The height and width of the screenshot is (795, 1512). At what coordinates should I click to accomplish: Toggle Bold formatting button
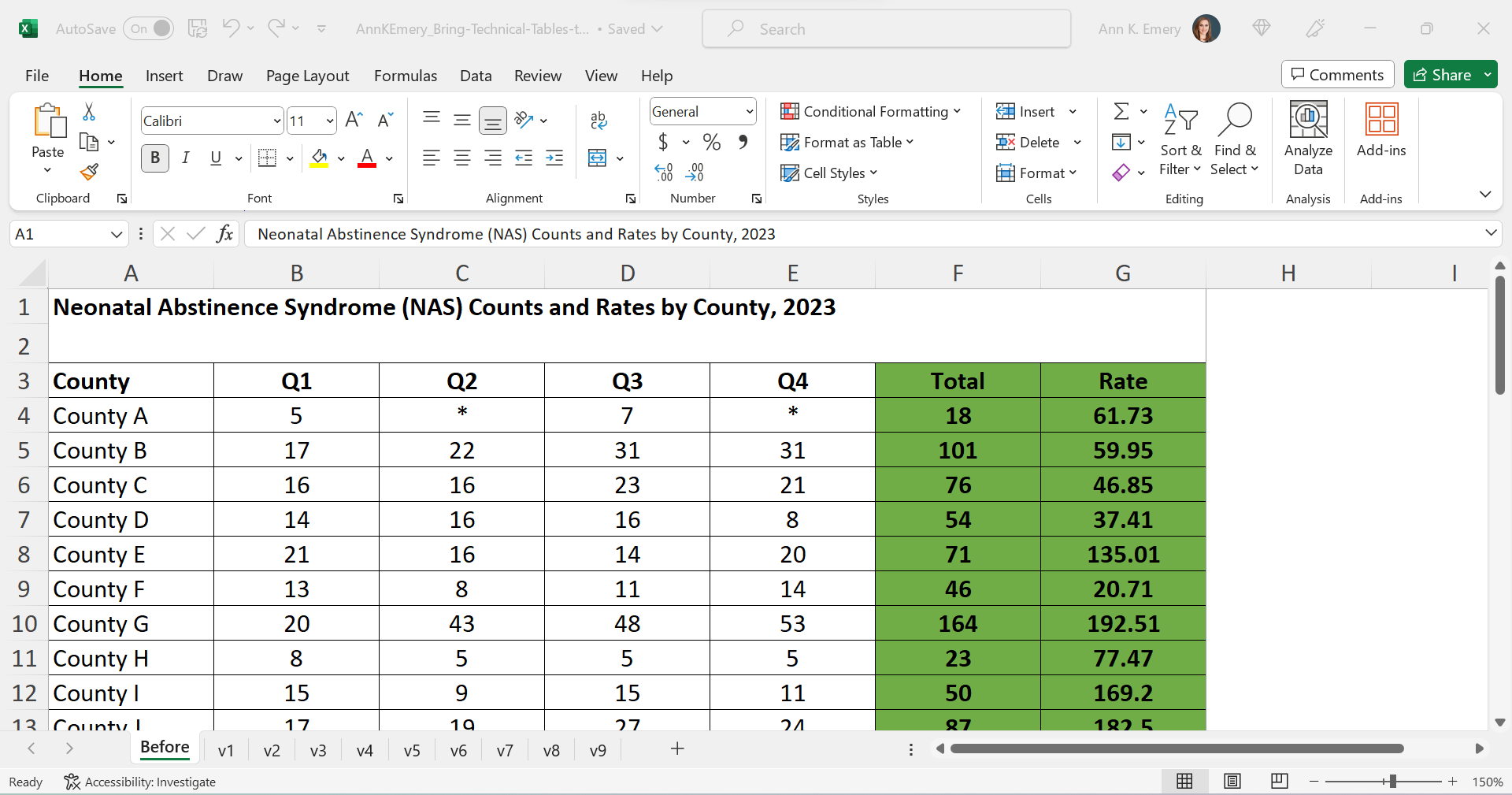[x=155, y=158]
